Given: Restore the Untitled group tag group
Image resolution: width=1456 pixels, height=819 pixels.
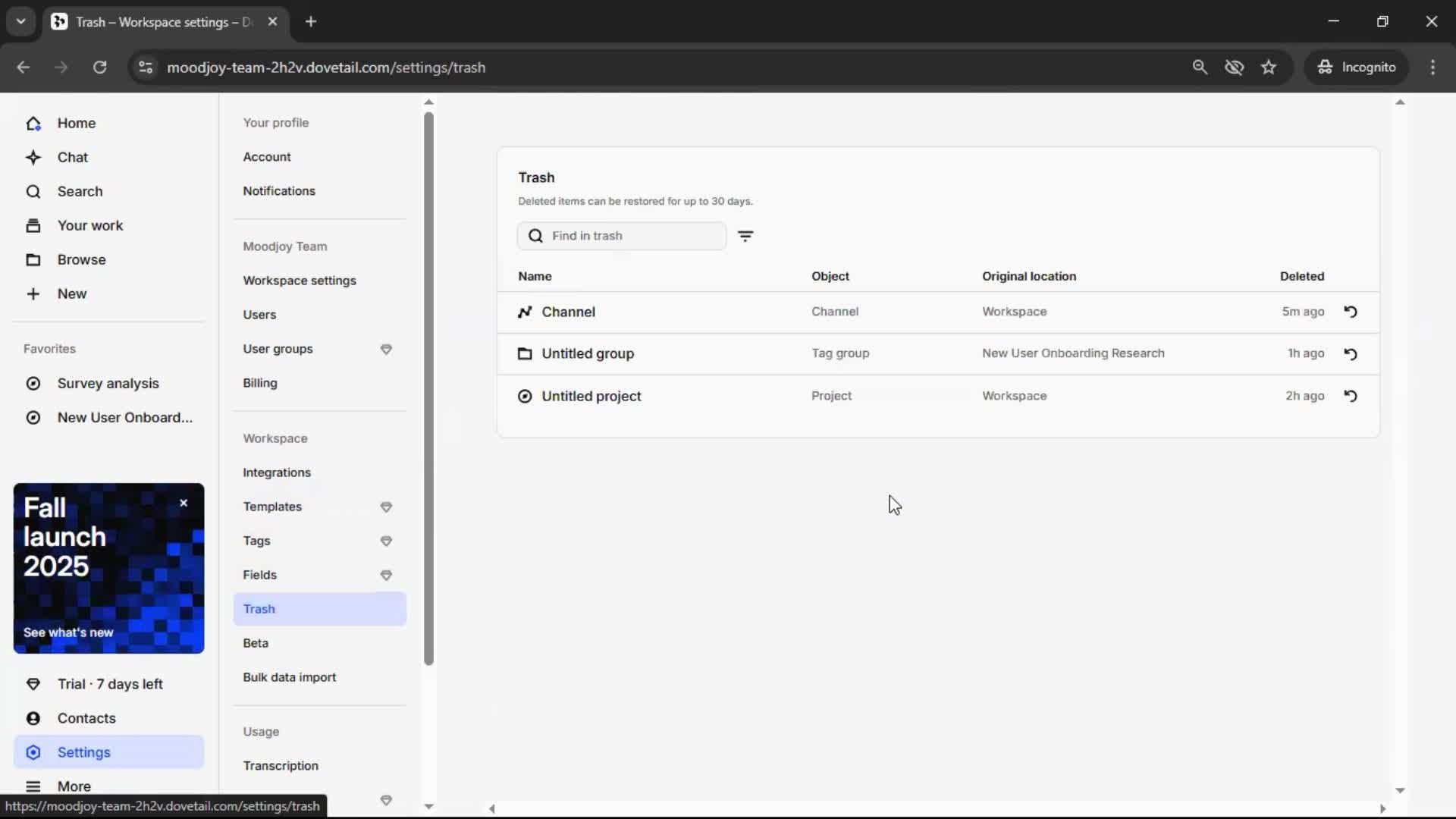Looking at the screenshot, I should pos(1351,353).
